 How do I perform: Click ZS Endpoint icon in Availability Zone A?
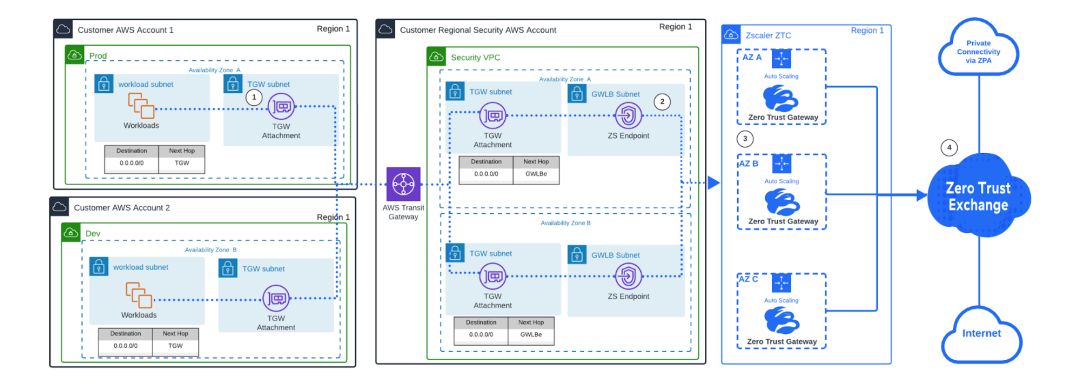[627, 116]
